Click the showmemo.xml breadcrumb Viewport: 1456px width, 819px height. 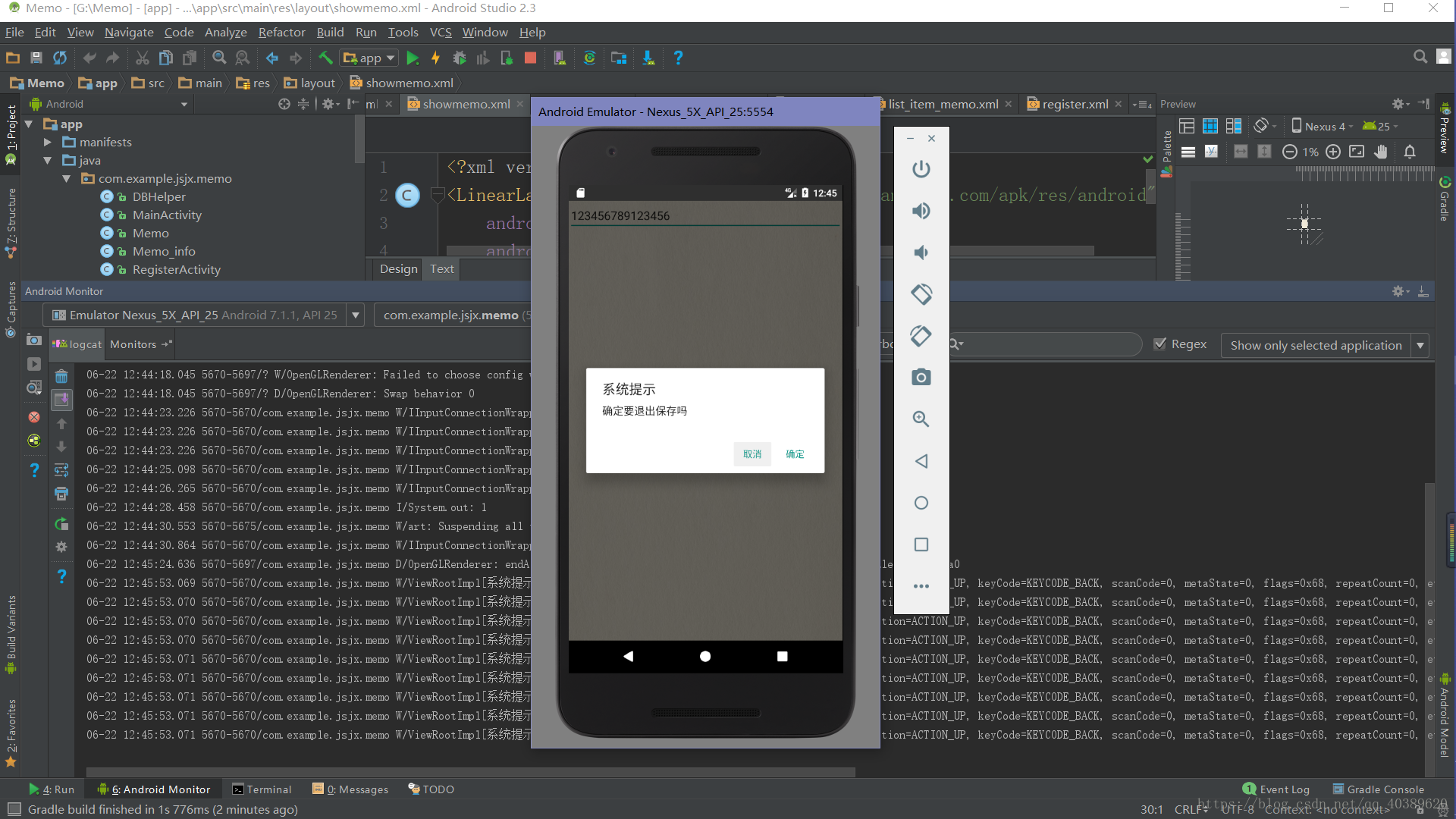pos(401,83)
